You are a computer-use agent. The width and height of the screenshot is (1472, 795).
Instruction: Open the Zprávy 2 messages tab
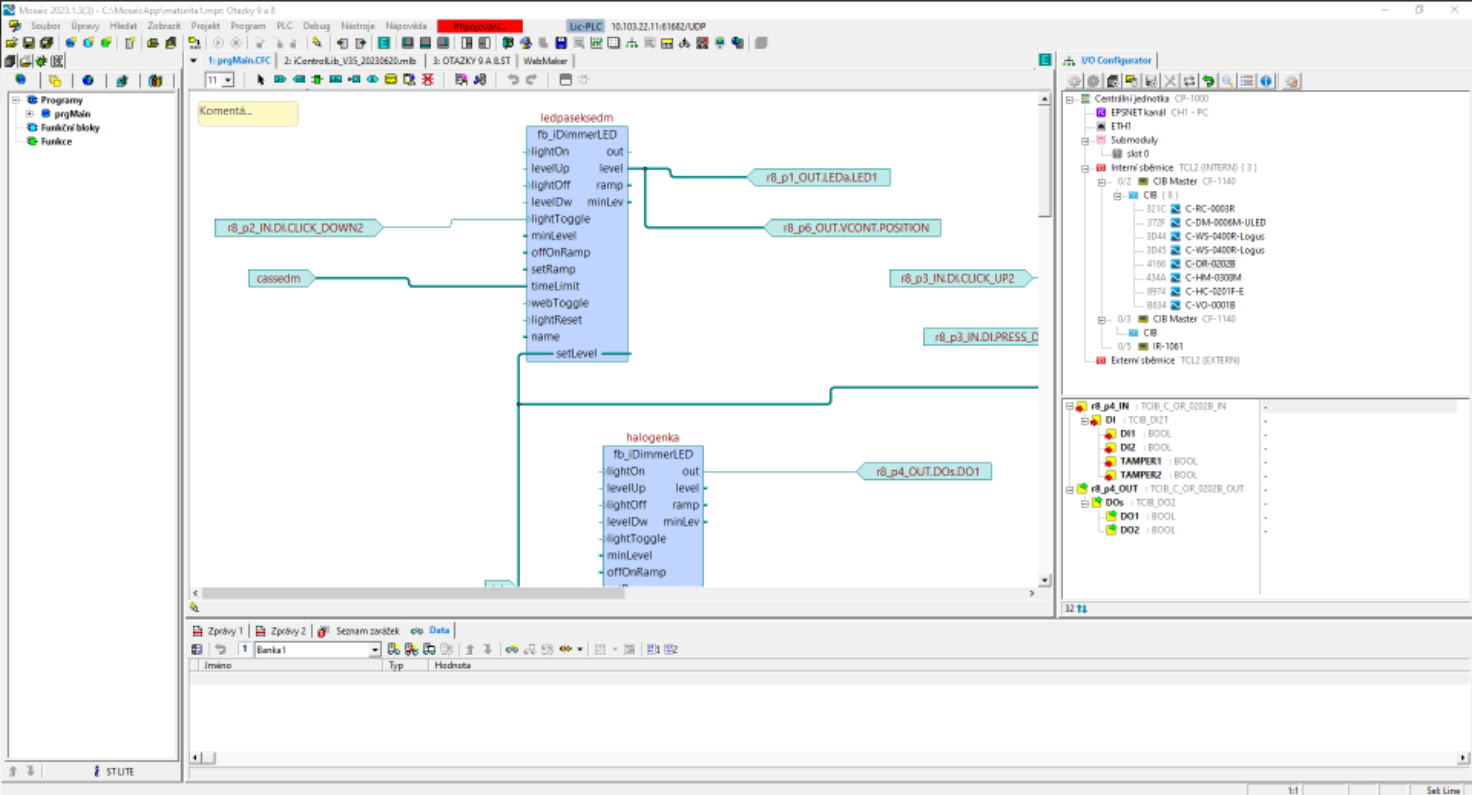point(281,631)
